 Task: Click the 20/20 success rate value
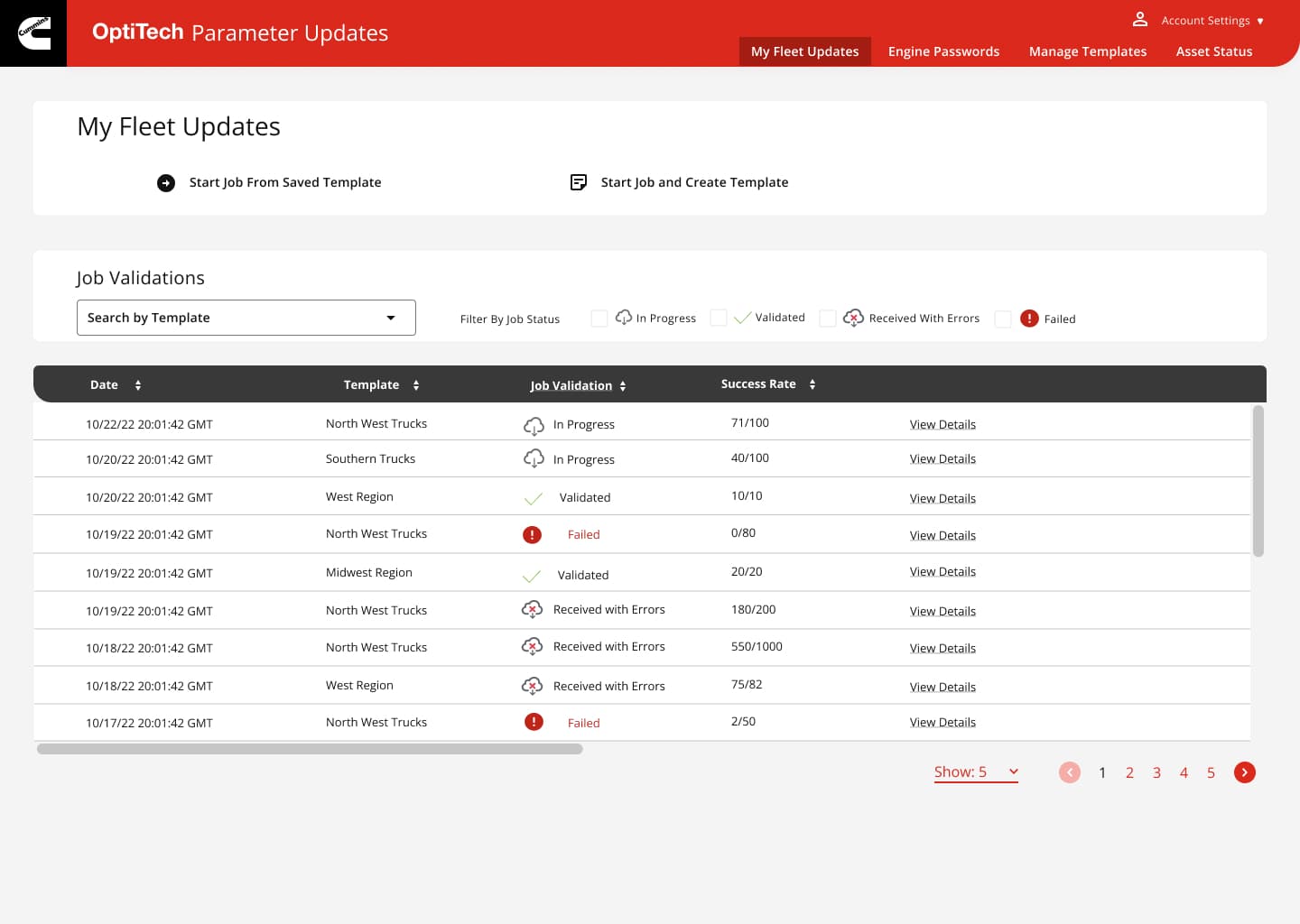click(747, 572)
